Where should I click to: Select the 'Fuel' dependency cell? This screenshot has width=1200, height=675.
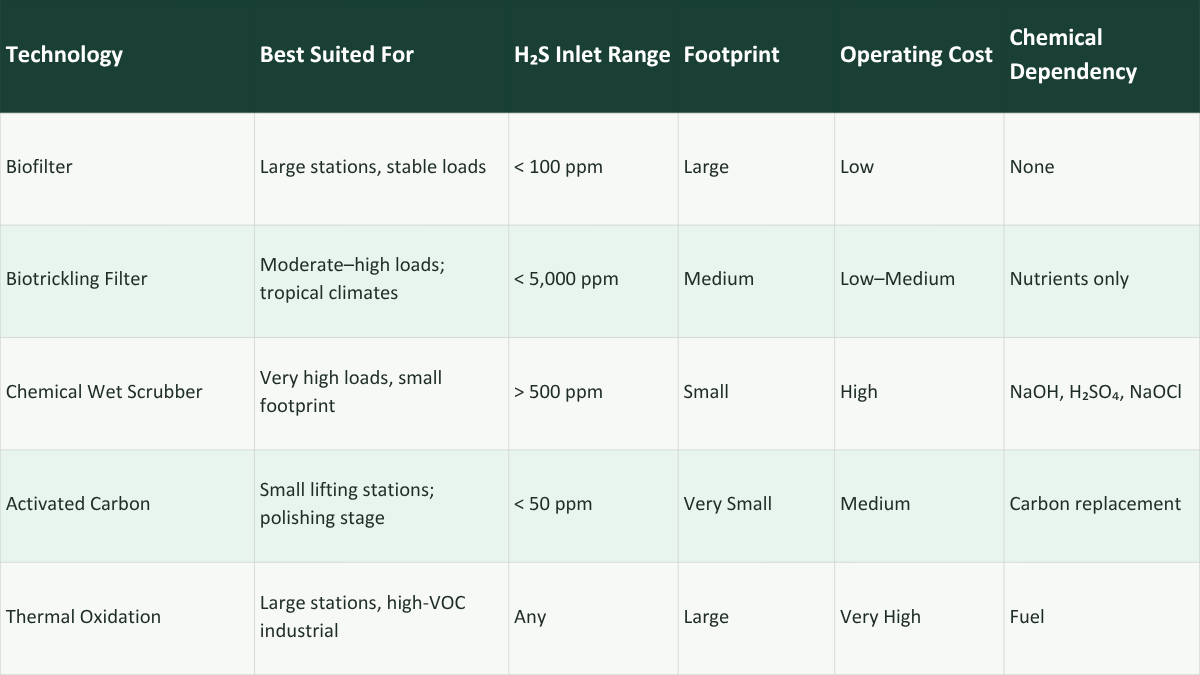click(x=1027, y=616)
